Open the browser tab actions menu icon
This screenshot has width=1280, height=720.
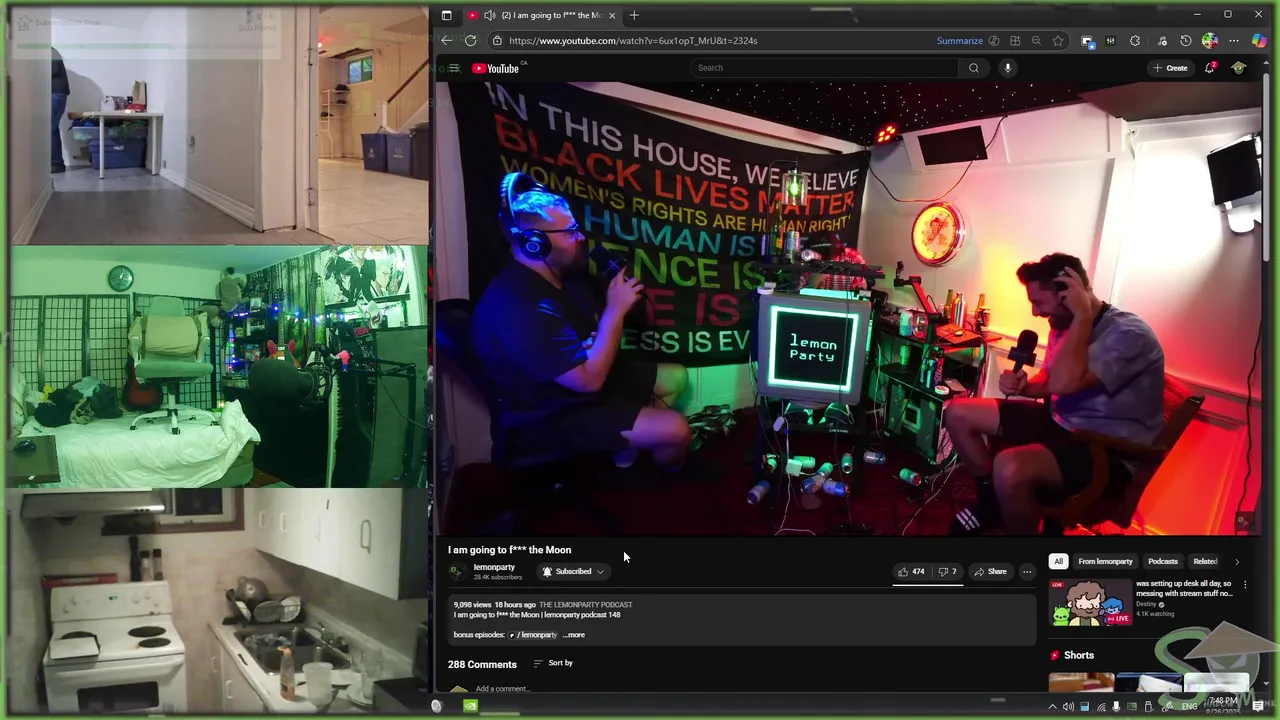tap(446, 15)
